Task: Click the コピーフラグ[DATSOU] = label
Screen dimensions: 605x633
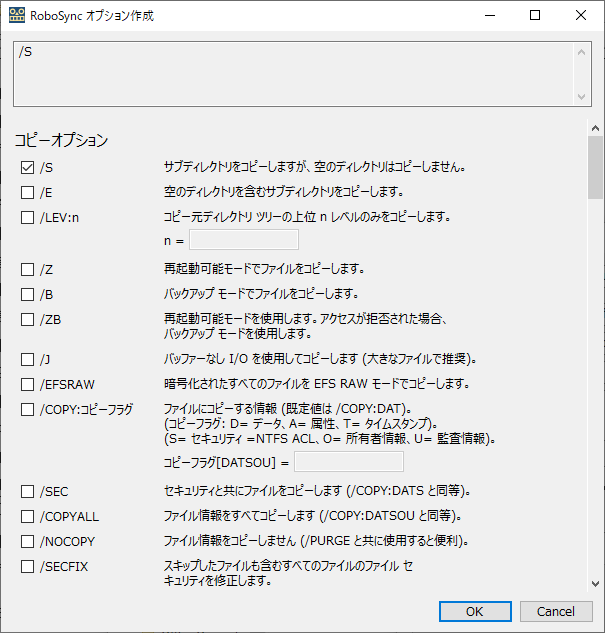Action: click(x=226, y=462)
